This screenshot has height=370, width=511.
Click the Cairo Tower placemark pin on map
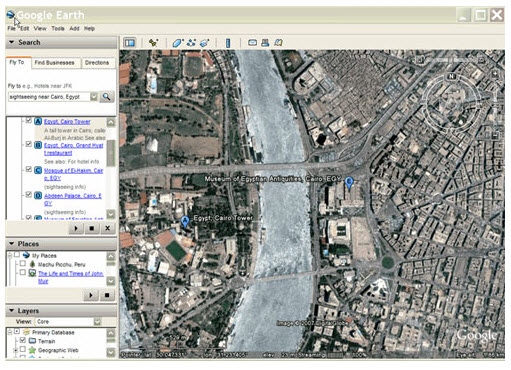tap(185, 221)
